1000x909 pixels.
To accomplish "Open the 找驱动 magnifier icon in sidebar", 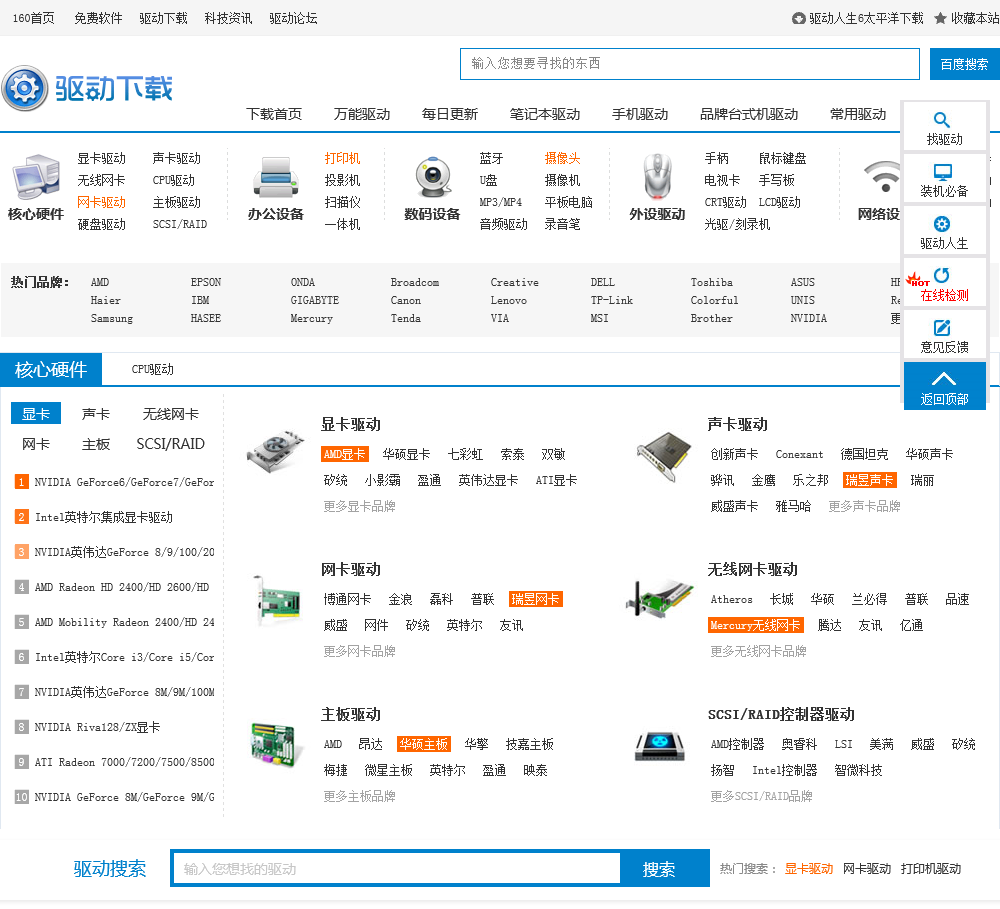I will pyautogui.click(x=941, y=119).
